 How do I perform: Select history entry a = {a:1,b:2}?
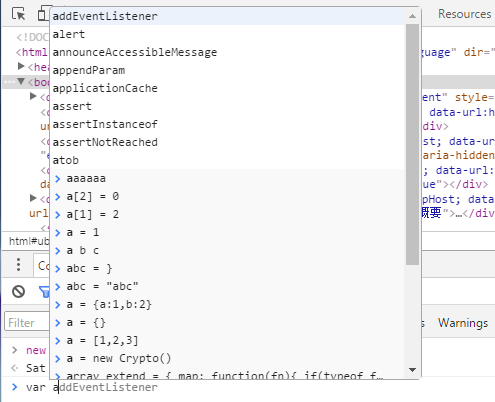click(227, 304)
